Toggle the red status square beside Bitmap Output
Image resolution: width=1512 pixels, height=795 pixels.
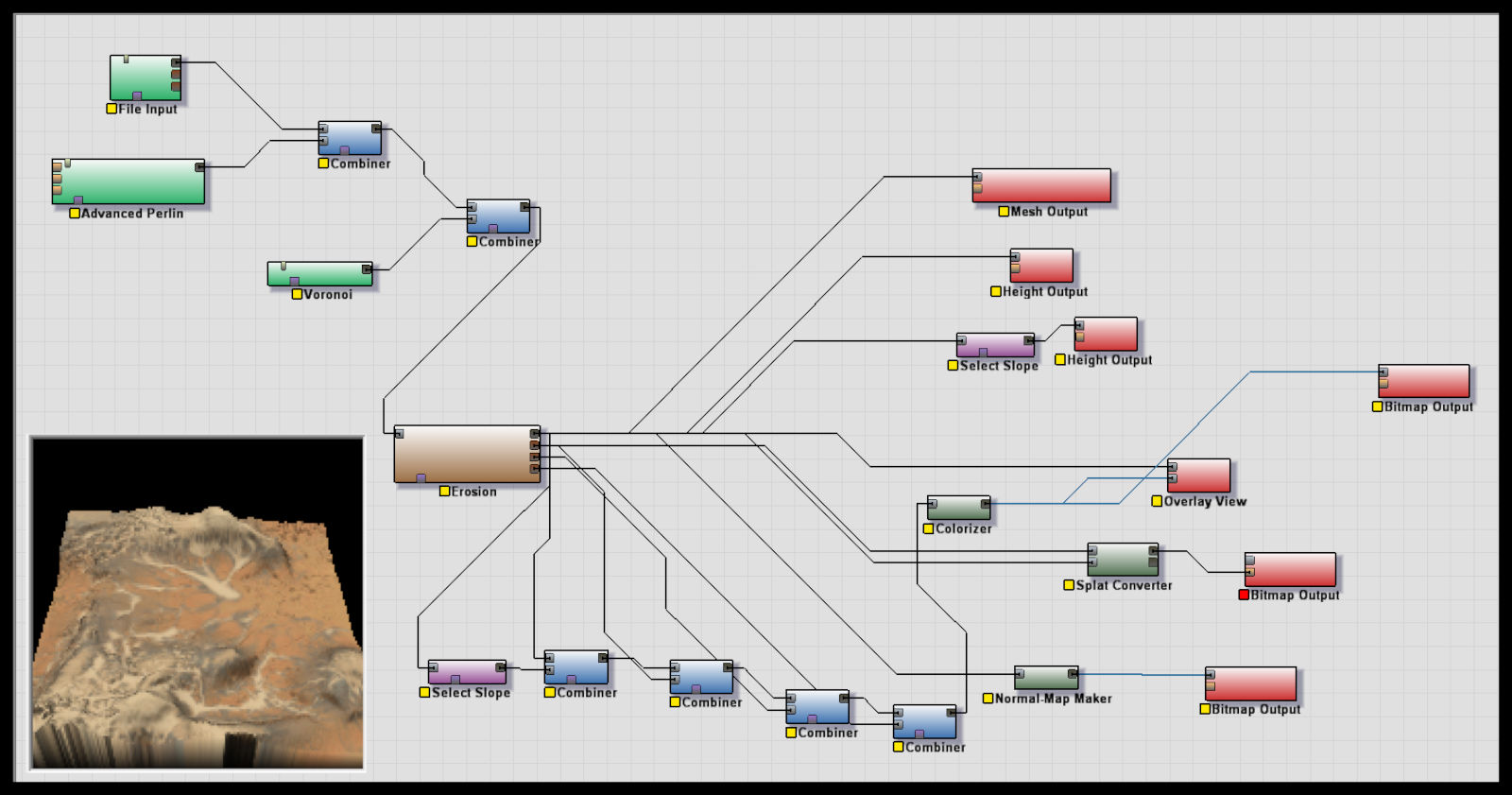point(1244,595)
